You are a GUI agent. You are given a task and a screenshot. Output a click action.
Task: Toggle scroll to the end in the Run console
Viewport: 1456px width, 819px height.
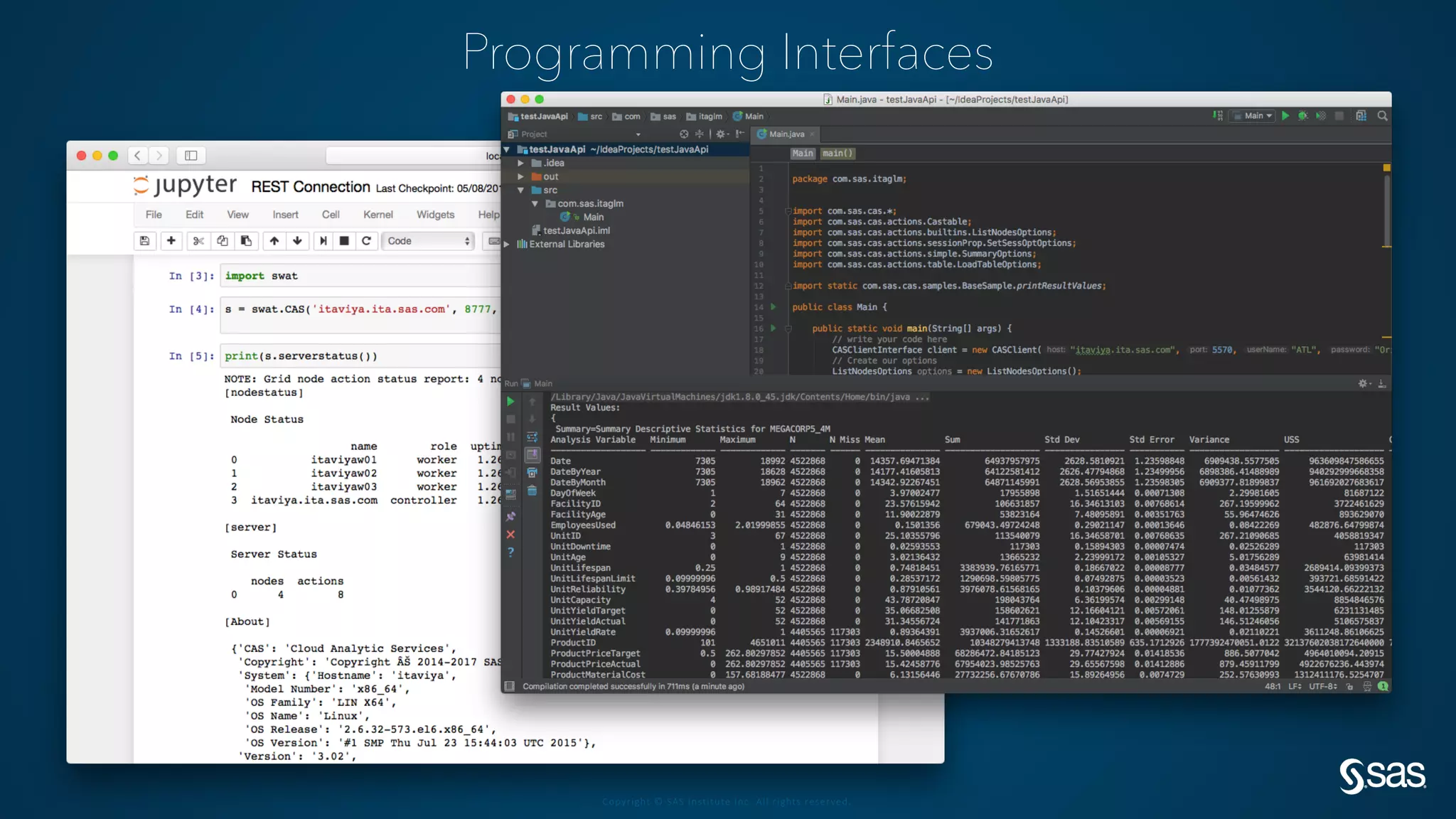tap(532, 454)
